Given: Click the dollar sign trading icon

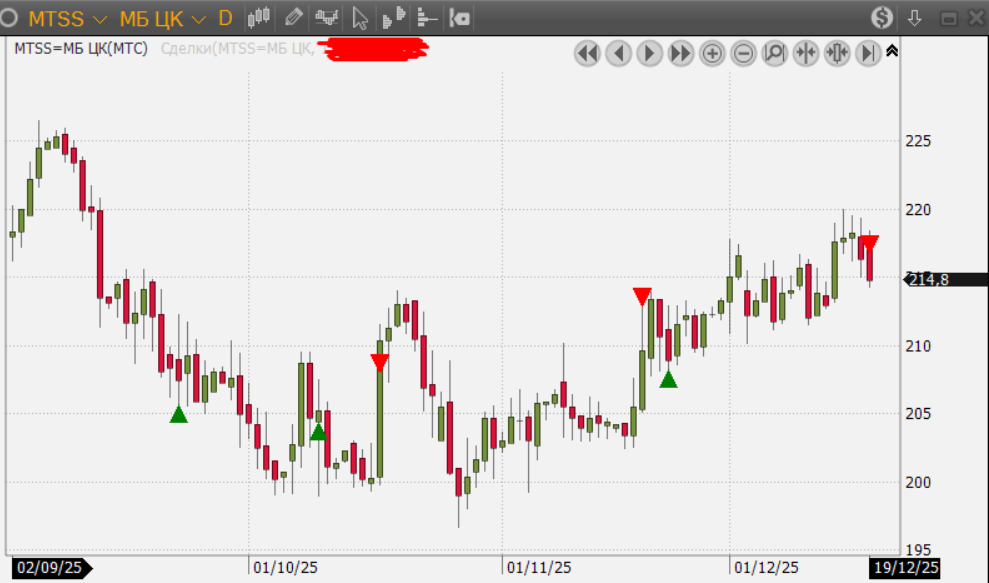Looking at the screenshot, I should pos(882,17).
